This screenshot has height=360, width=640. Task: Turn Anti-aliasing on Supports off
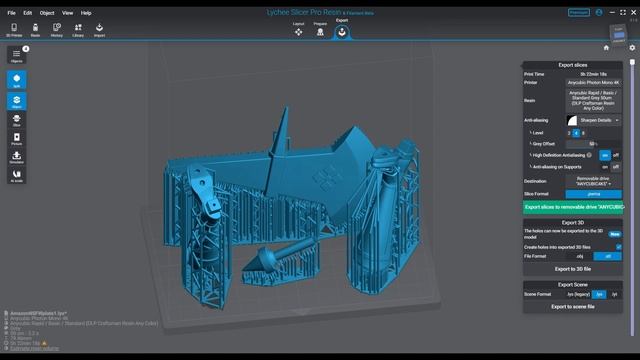[x=616, y=167]
